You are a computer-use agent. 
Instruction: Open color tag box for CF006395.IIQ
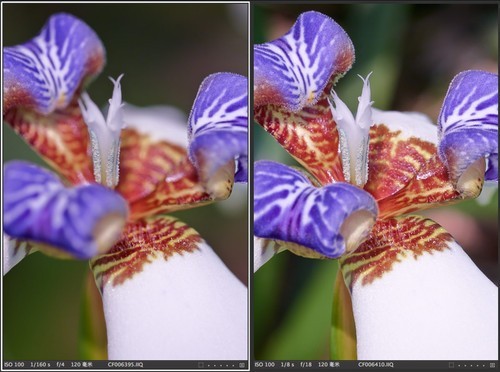(x=201, y=365)
